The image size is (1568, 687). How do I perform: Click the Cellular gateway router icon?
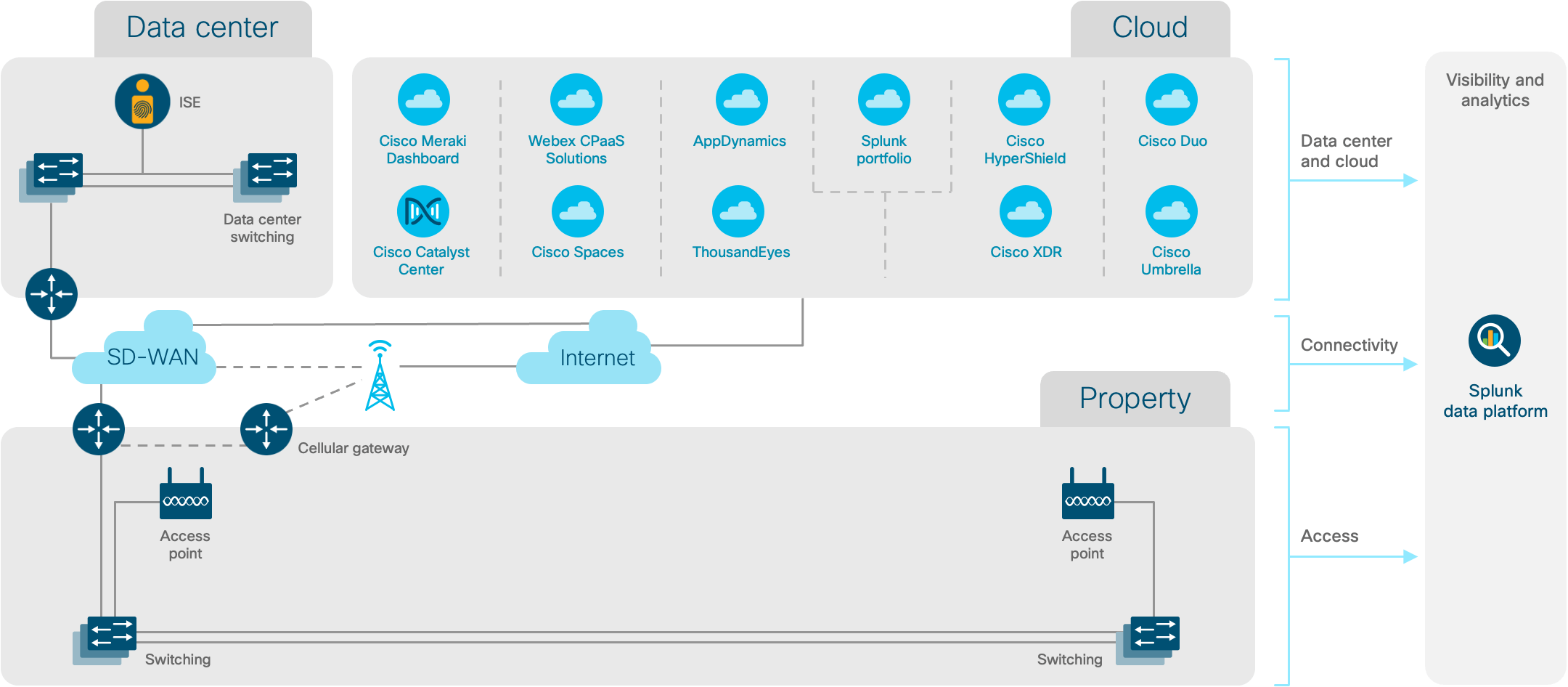tap(266, 429)
